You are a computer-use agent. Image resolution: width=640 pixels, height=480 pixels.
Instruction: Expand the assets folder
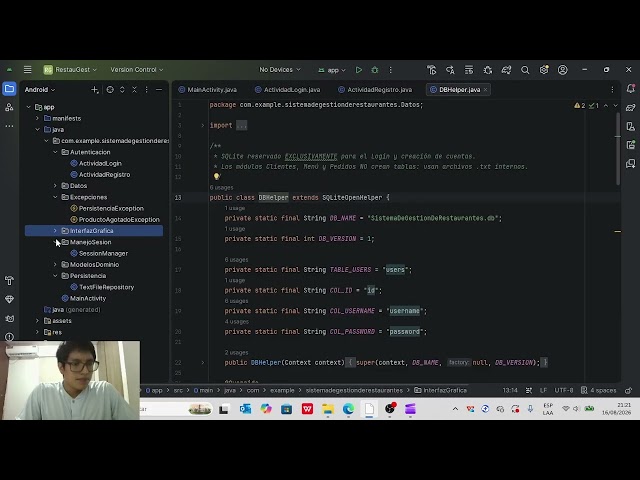tap(37, 321)
